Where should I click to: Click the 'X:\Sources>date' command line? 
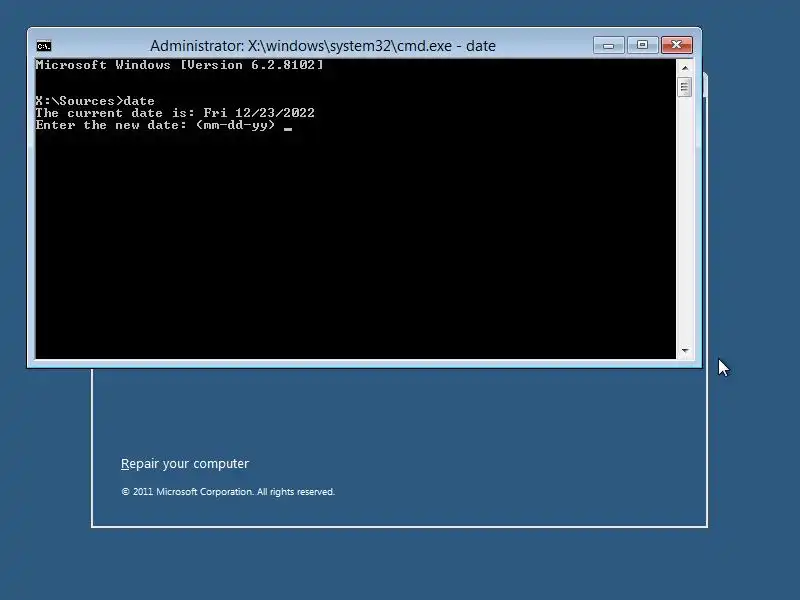[x=95, y=101]
